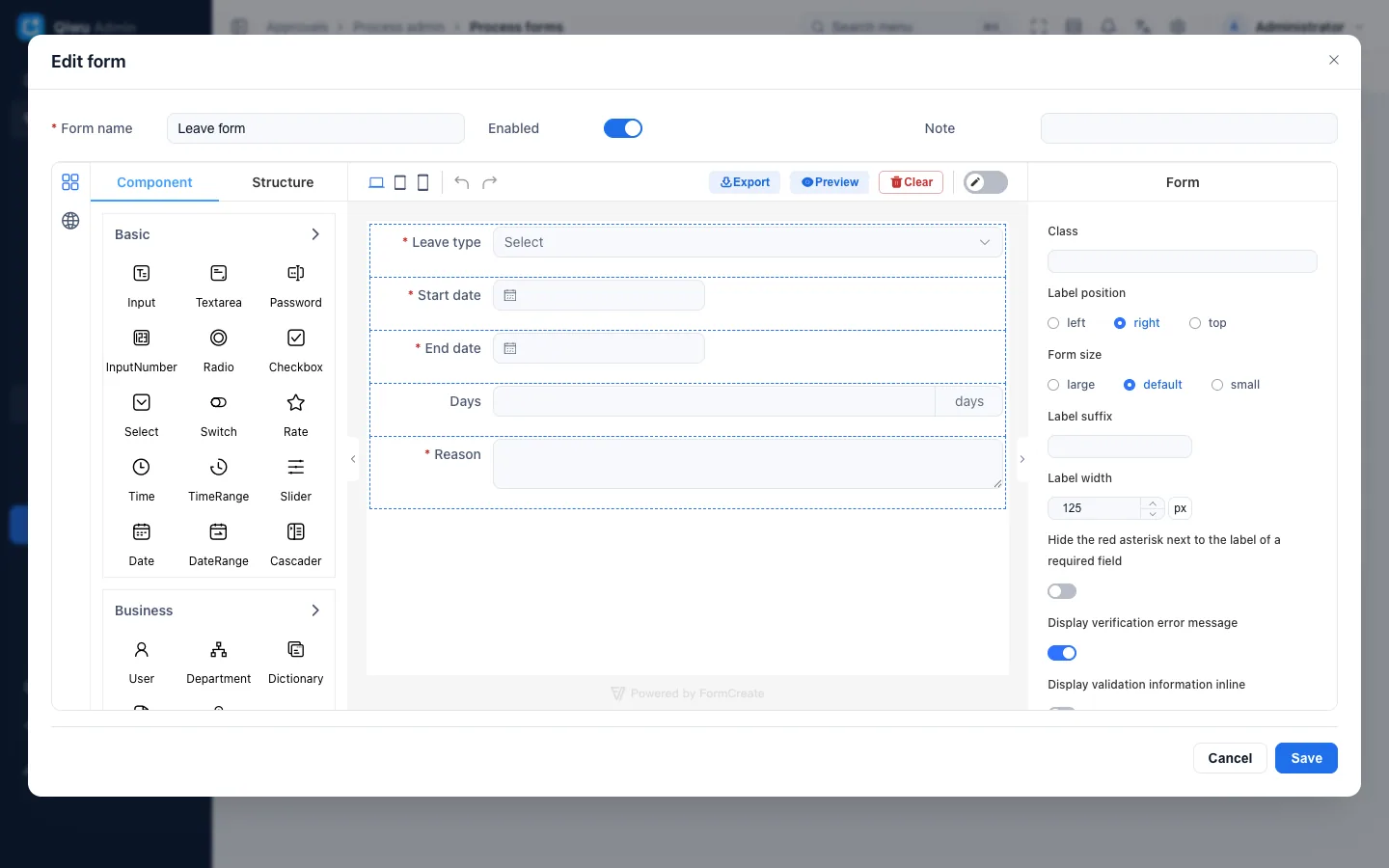Add a Radio component
The width and height of the screenshot is (1389, 868).
219,350
